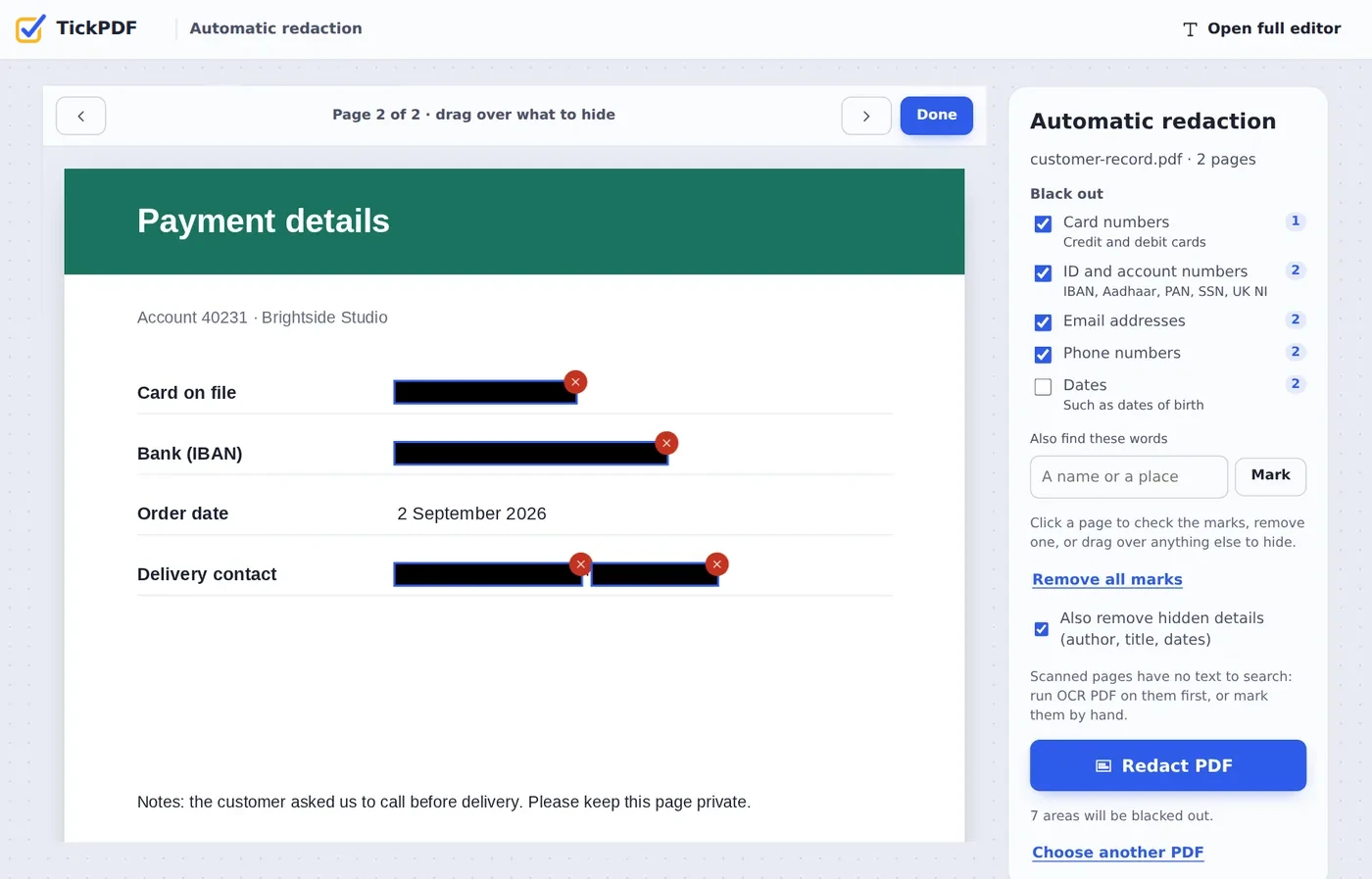Click the Mark button
This screenshot has width=1372, height=879.
1271,476
